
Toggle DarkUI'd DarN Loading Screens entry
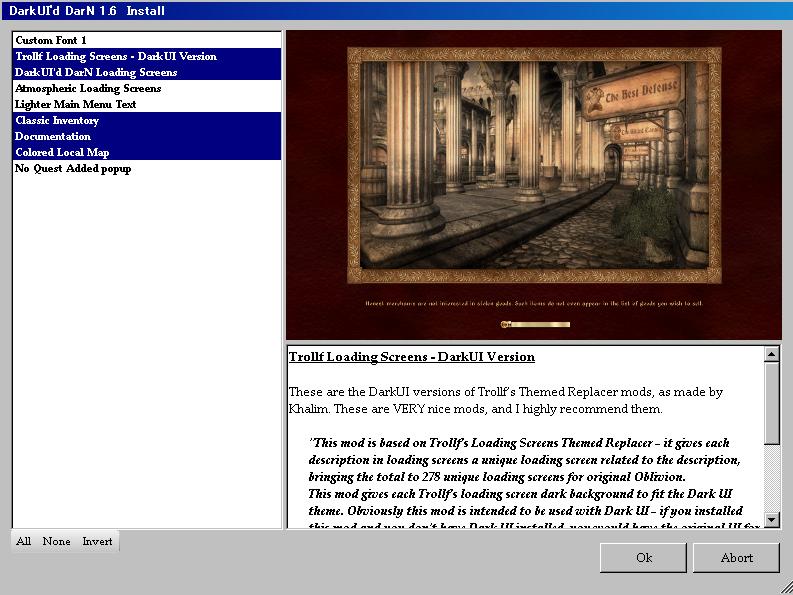pos(147,72)
